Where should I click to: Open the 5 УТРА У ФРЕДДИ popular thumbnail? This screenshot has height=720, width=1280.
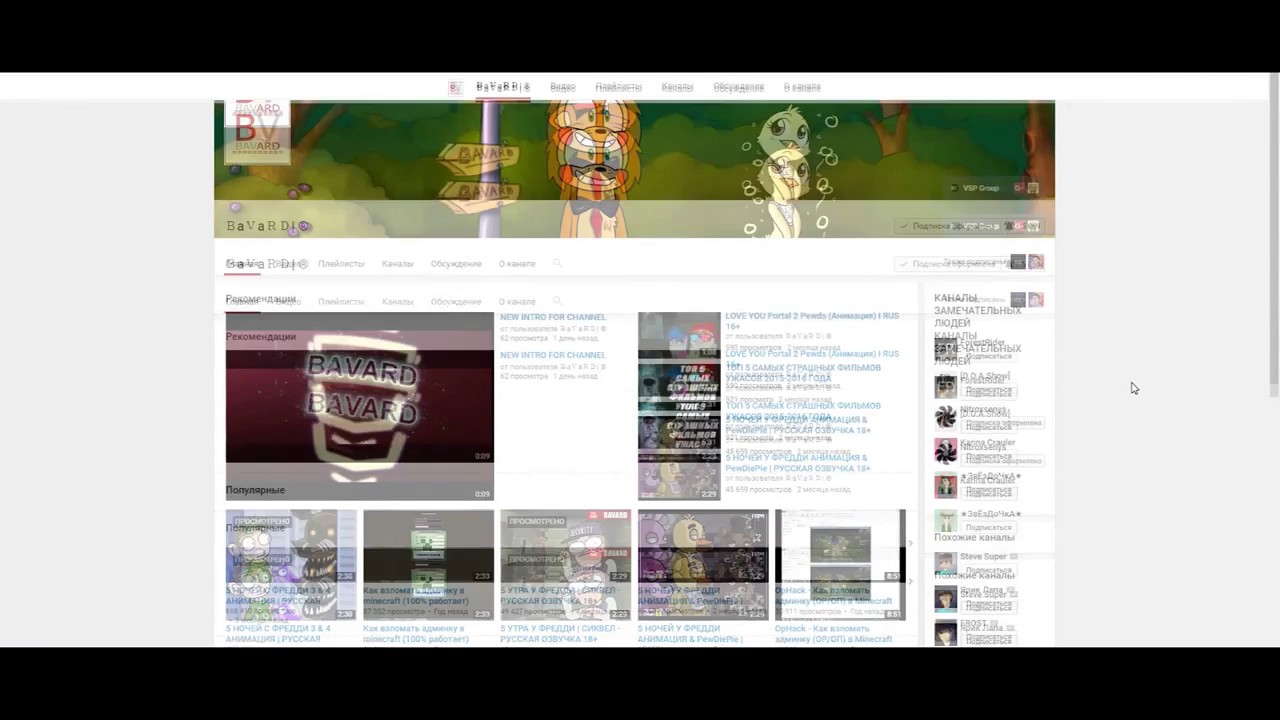click(x=566, y=565)
